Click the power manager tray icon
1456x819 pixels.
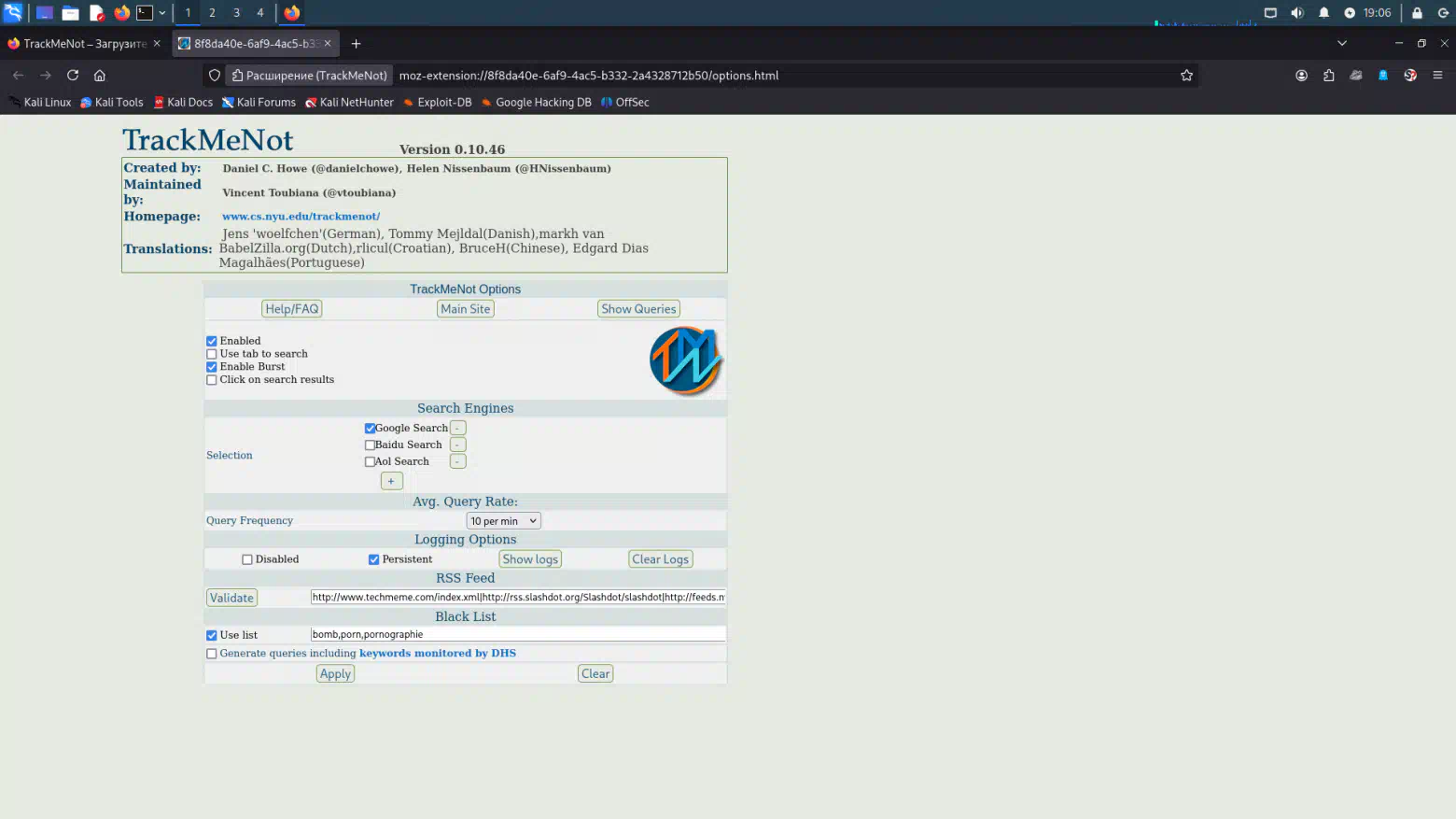(1350, 13)
